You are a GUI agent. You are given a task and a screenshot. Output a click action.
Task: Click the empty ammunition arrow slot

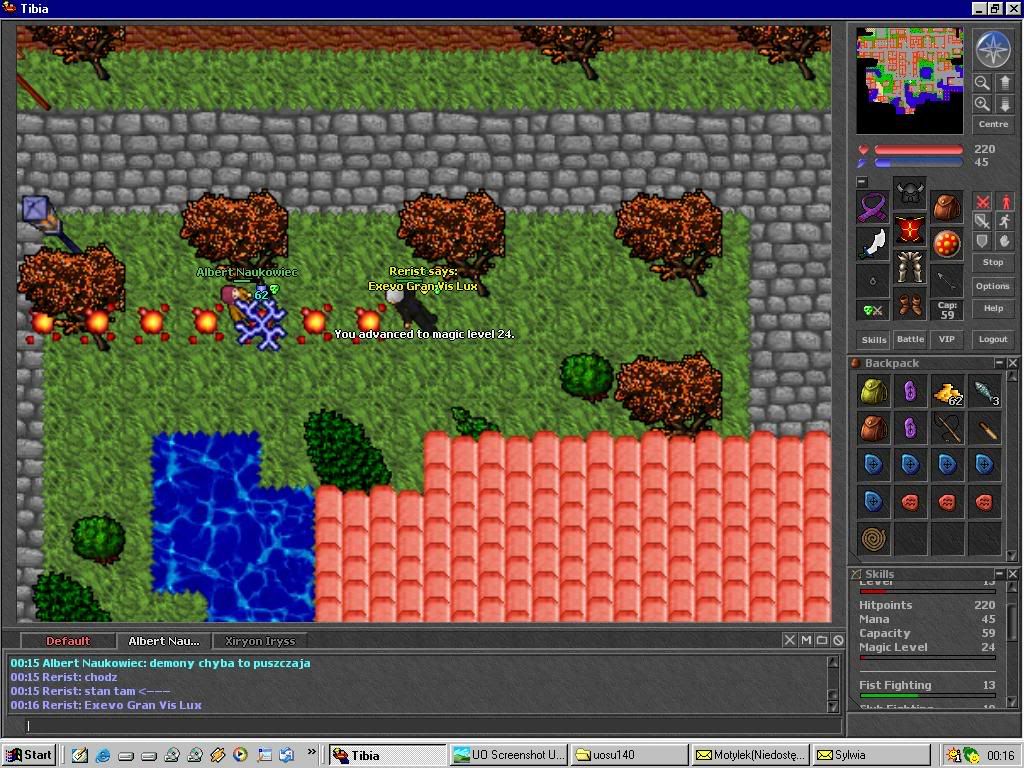[947, 281]
